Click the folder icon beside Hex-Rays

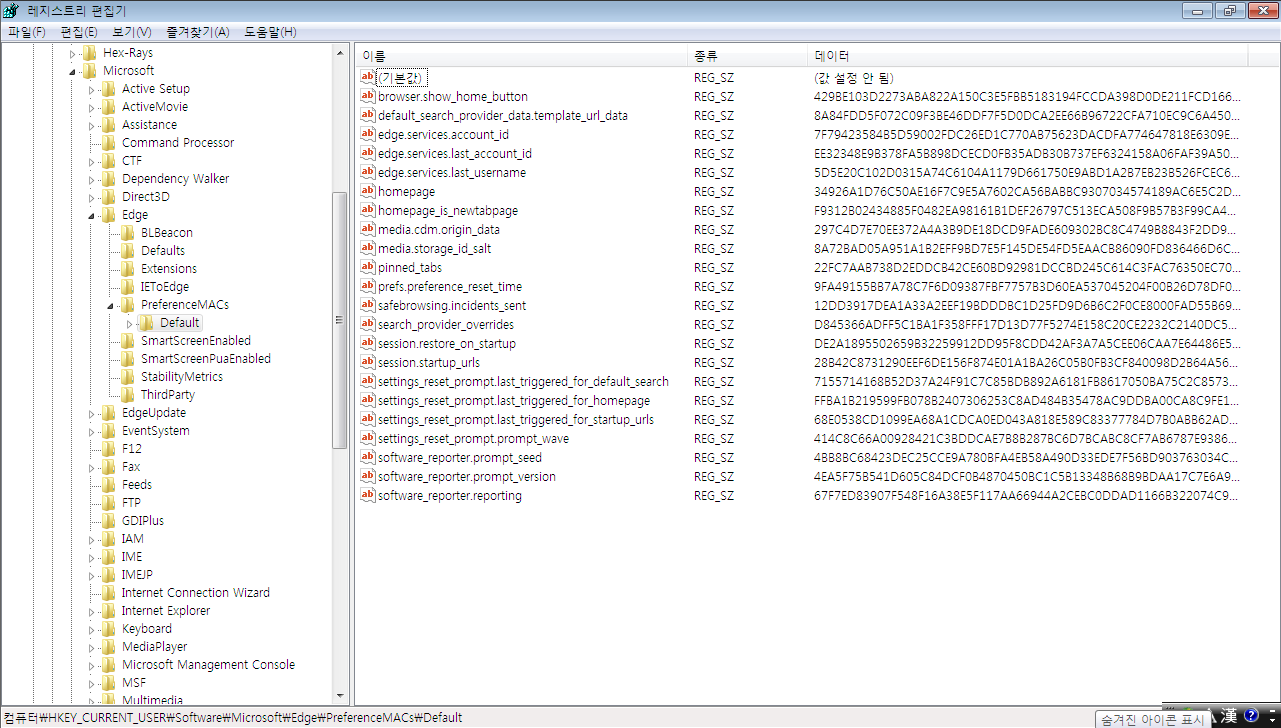tap(90, 53)
